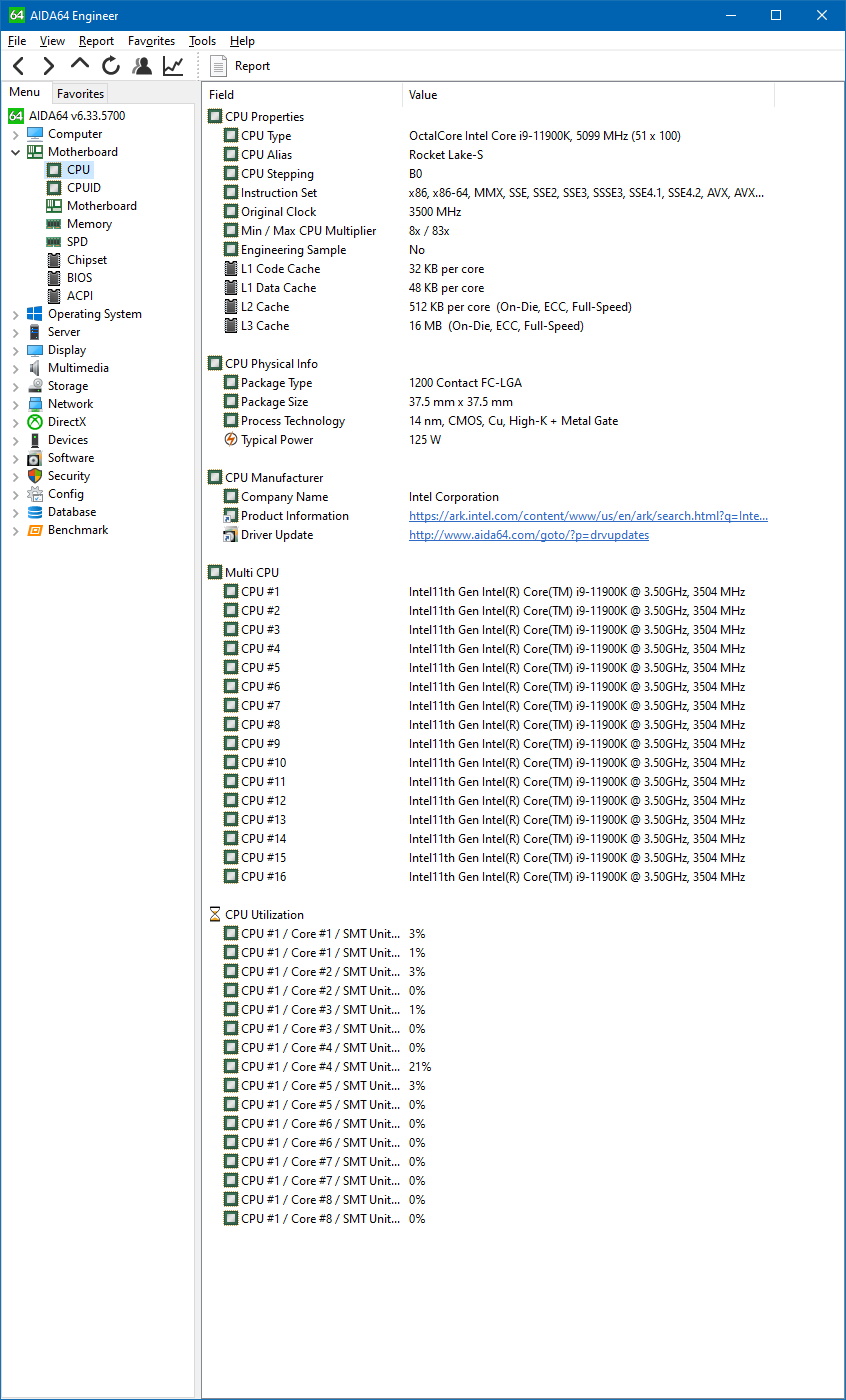Expand the Computer node
Image resolution: width=846 pixels, height=1400 pixels.
pyautogui.click(x=15, y=134)
